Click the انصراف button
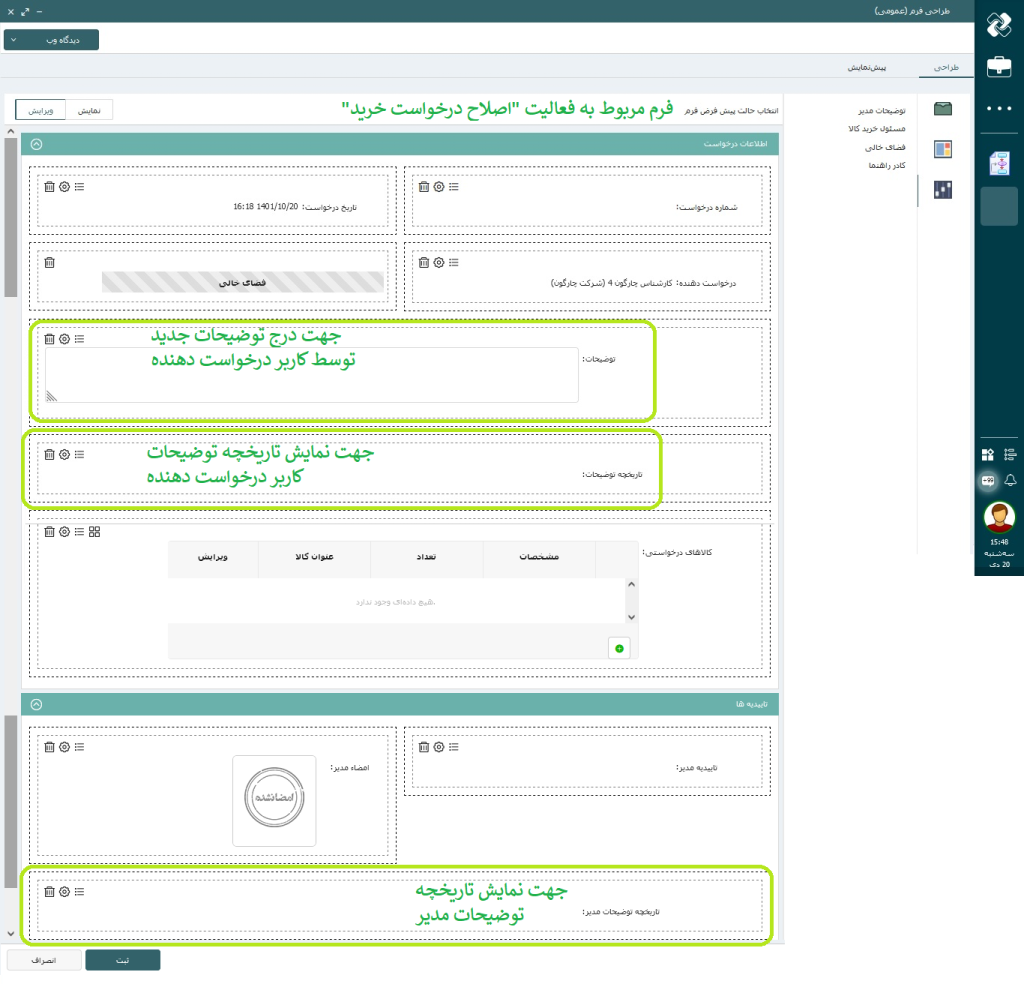Image resolution: width=1024 pixels, height=984 pixels. tap(43, 960)
